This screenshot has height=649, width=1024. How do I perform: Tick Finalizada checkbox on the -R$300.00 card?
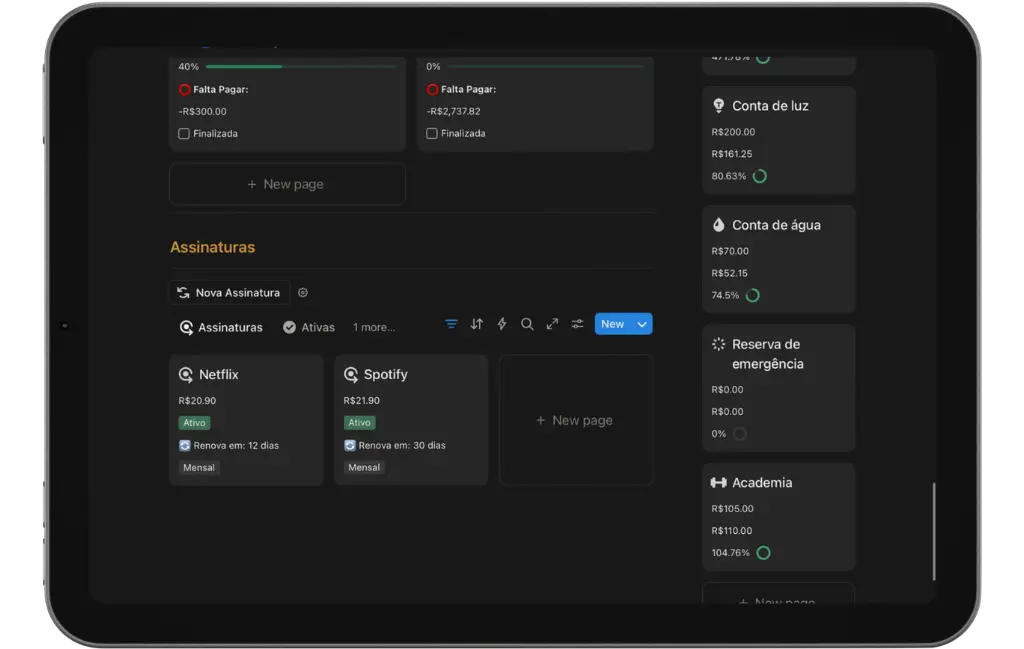pos(184,133)
